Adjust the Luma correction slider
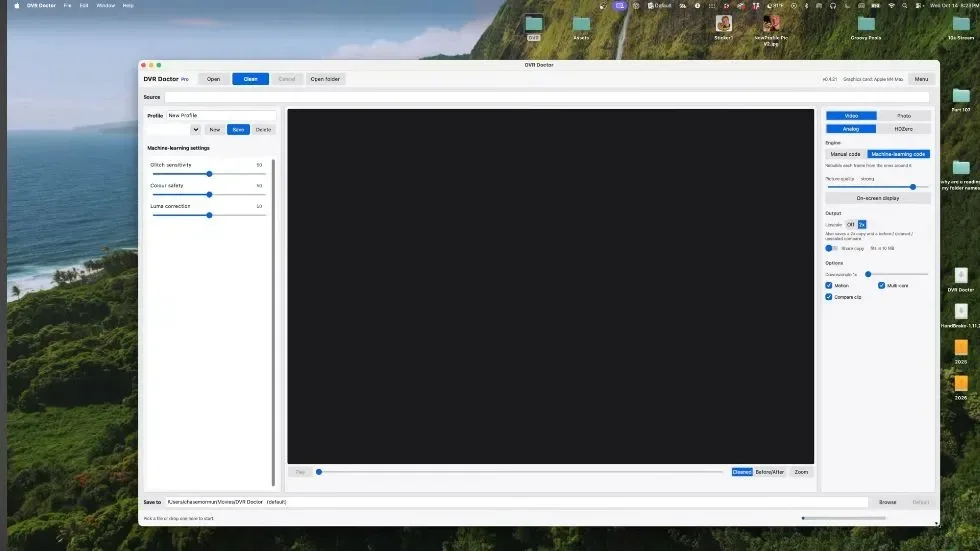The image size is (980, 551). [x=209, y=216]
